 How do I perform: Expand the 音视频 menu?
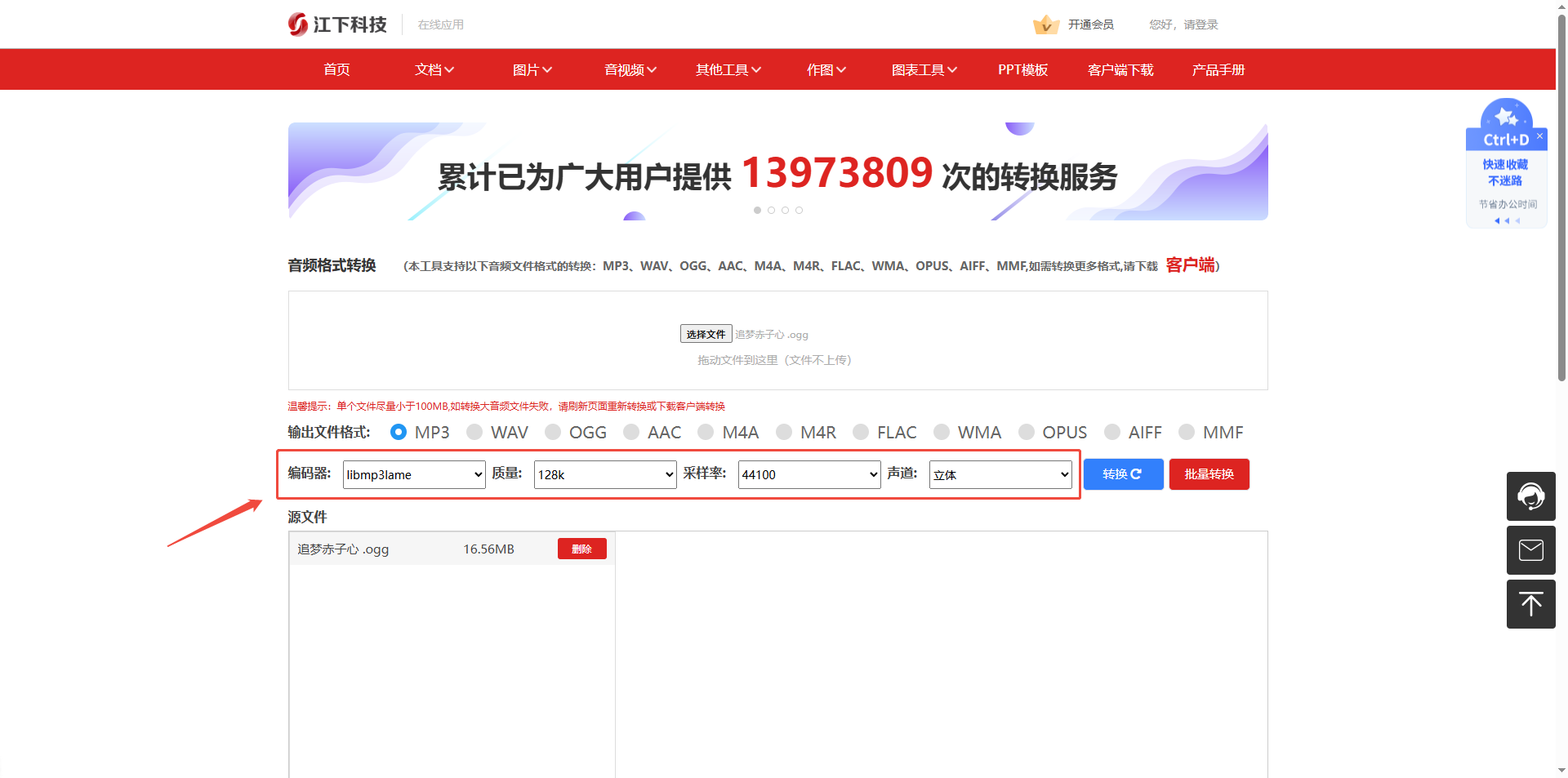[630, 70]
